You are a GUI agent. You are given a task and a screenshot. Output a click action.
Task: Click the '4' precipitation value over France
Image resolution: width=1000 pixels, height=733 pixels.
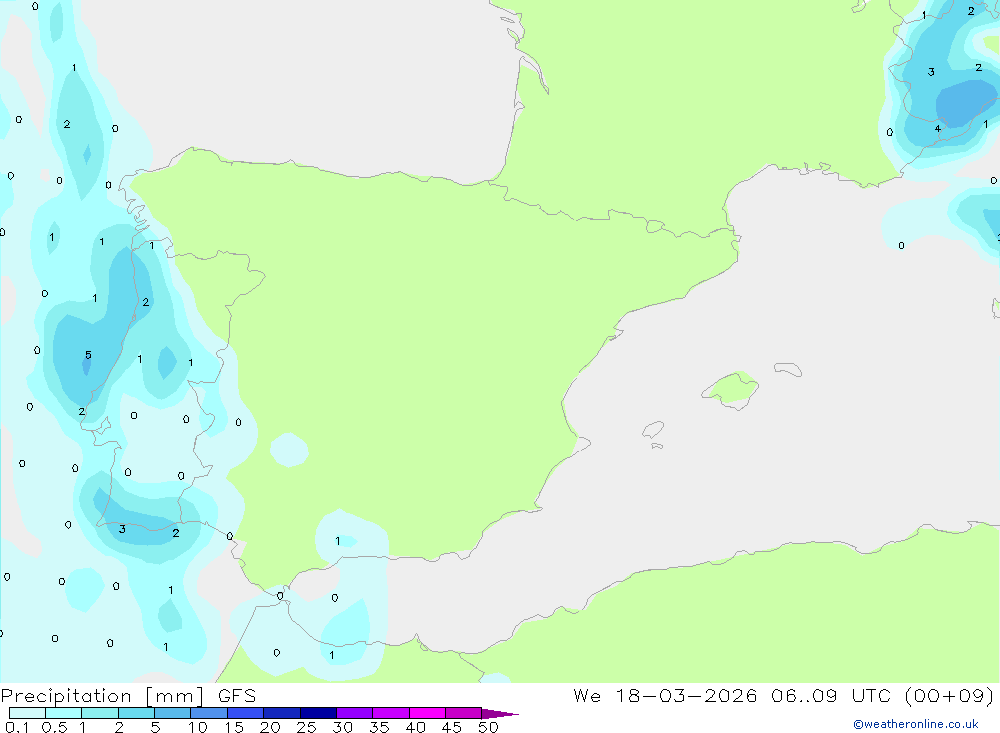click(x=938, y=129)
